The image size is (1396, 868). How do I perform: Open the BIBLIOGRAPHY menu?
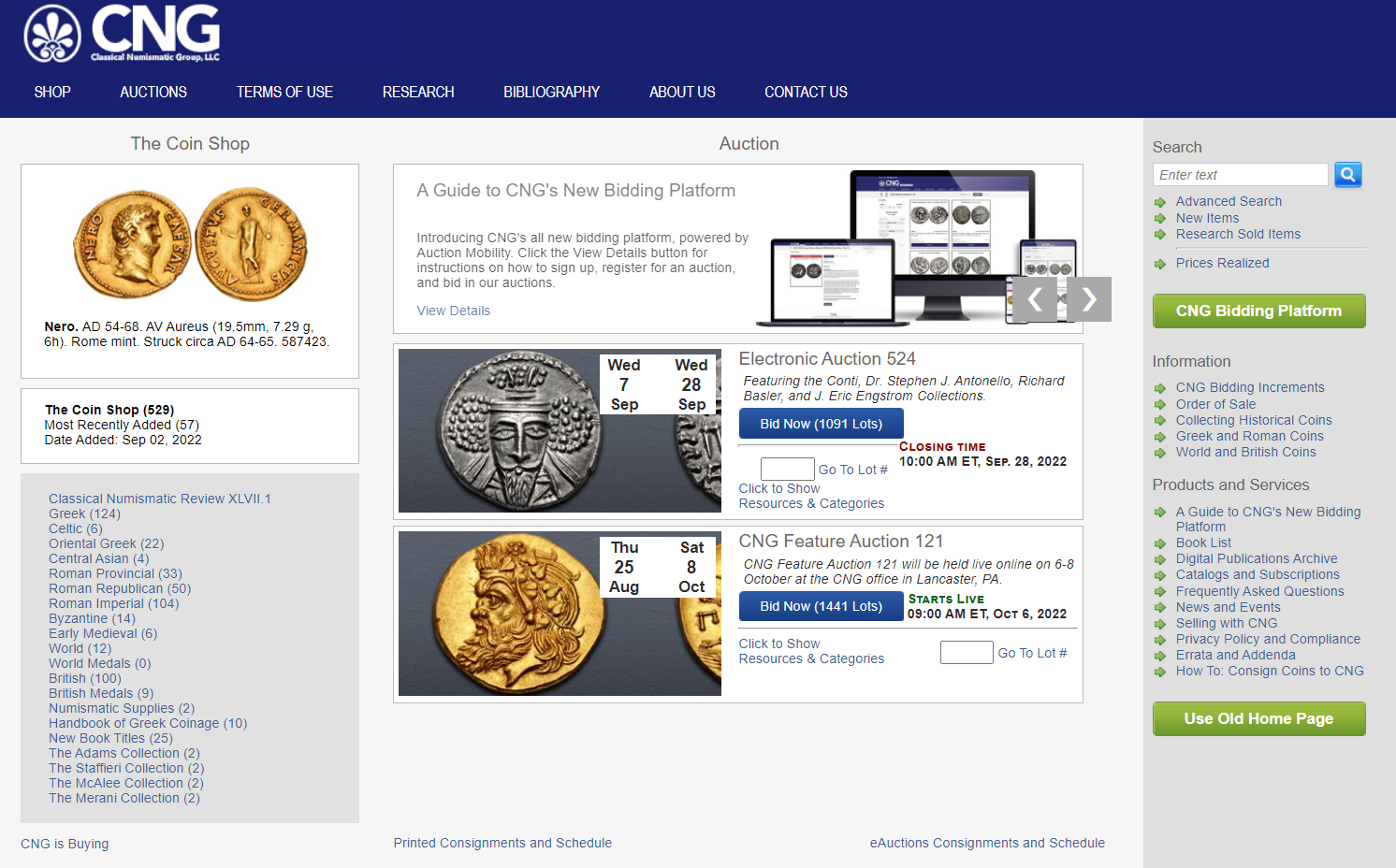point(551,92)
